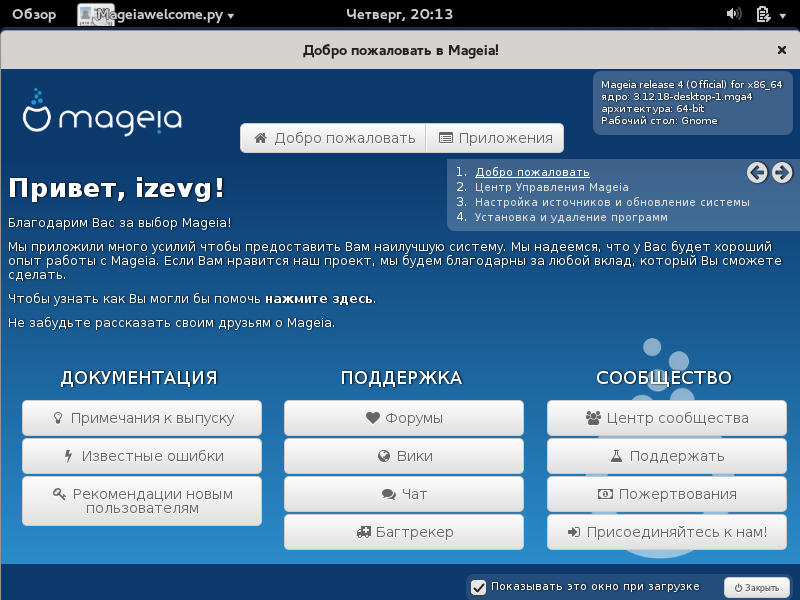Viewport: 800px width, 600px height.
Task: Click Присоединяйтесь к нам! button
Action: [x=667, y=532]
